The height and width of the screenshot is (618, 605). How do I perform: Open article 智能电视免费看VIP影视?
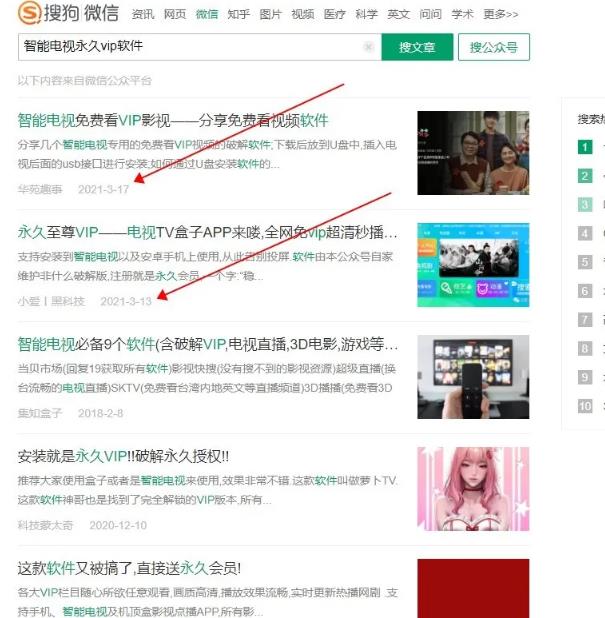tap(173, 120)
